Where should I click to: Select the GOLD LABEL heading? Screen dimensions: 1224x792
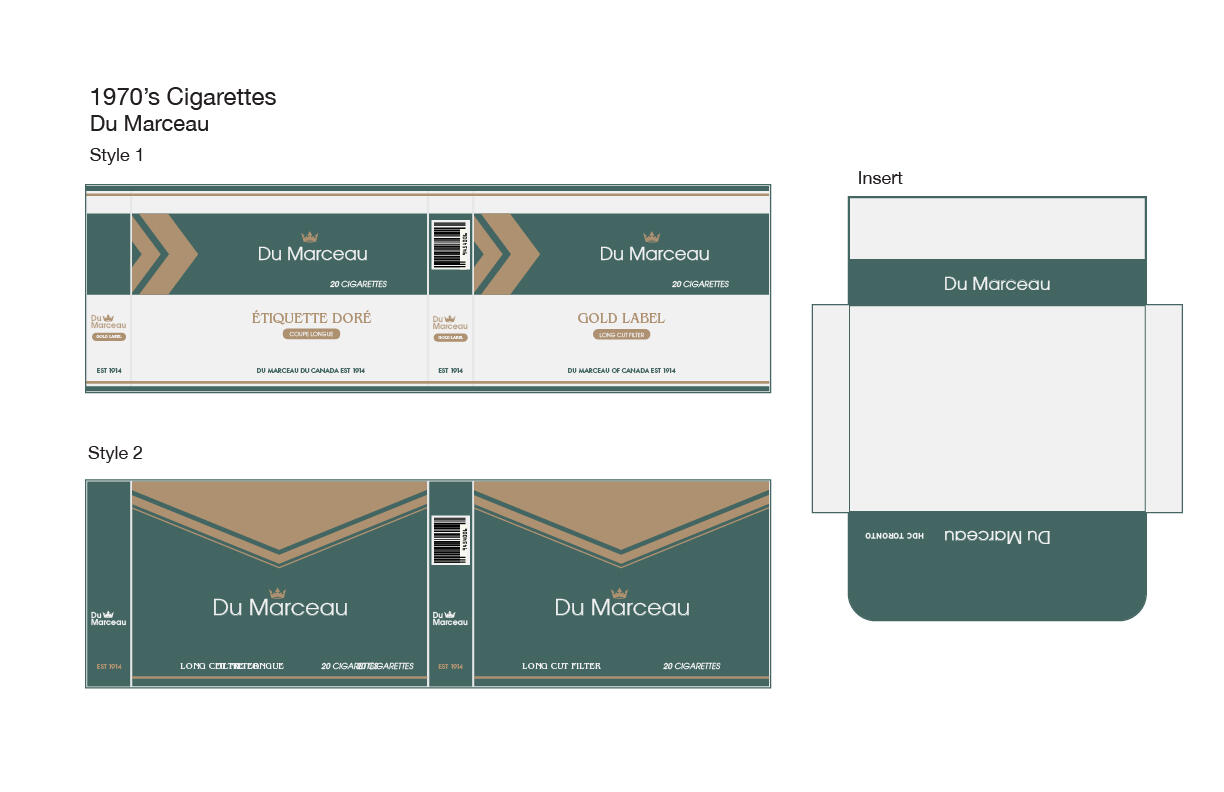pos(621,318)
